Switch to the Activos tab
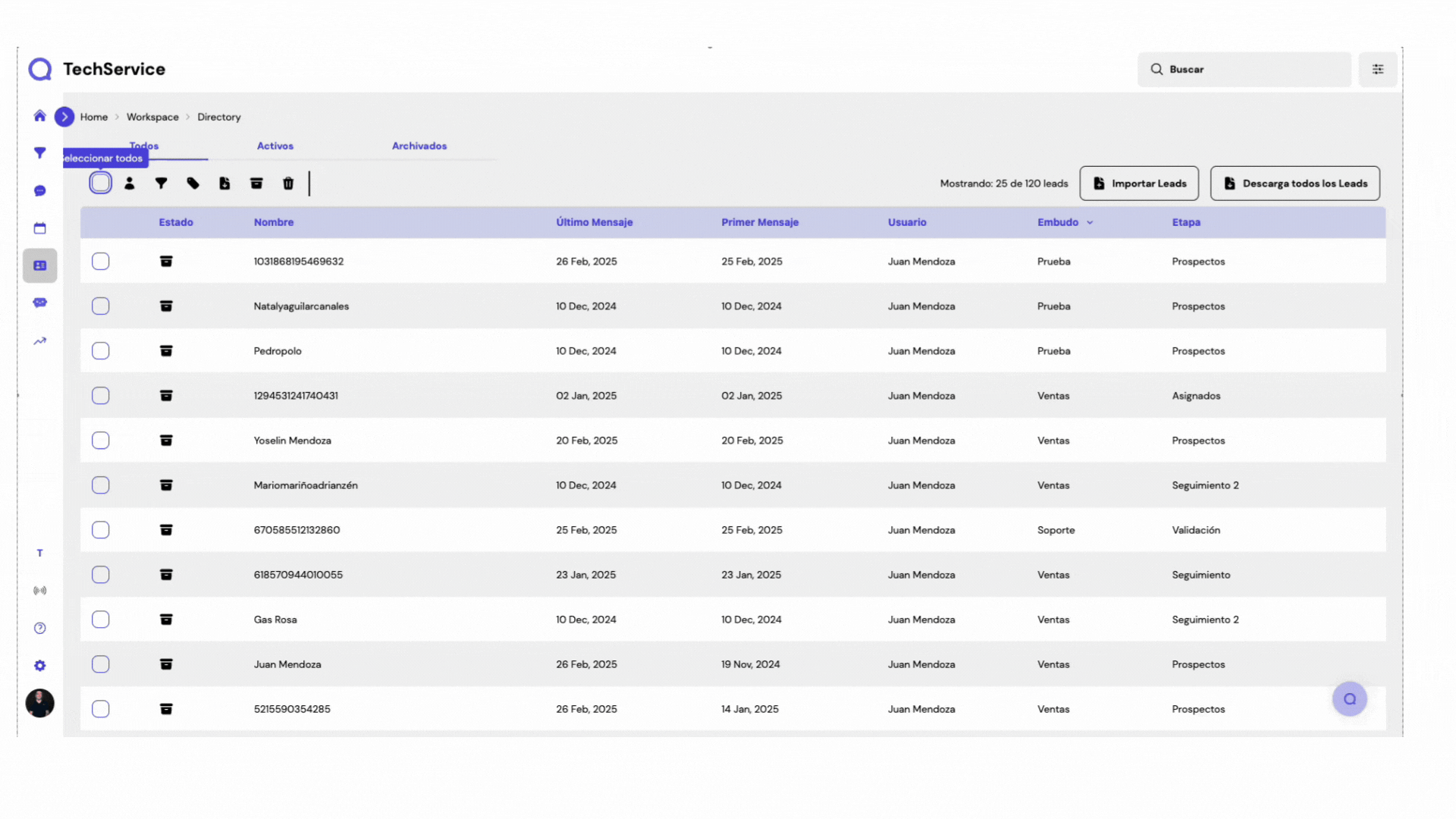1456x819 pixels. point(275,146)
